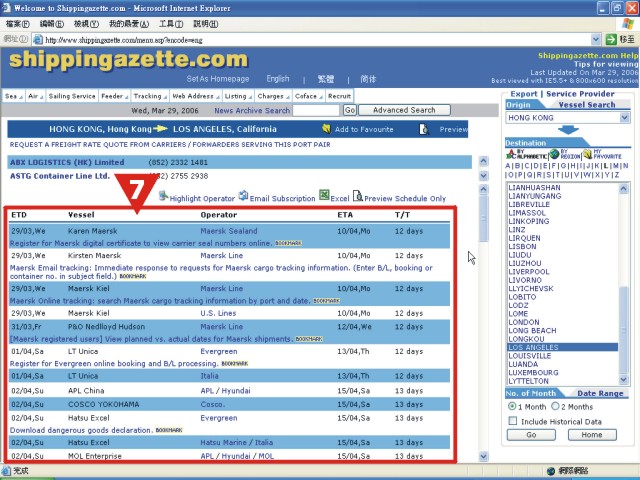Click the green Go arrow beside address bar

pyautogui.click(x=611, y=40)
